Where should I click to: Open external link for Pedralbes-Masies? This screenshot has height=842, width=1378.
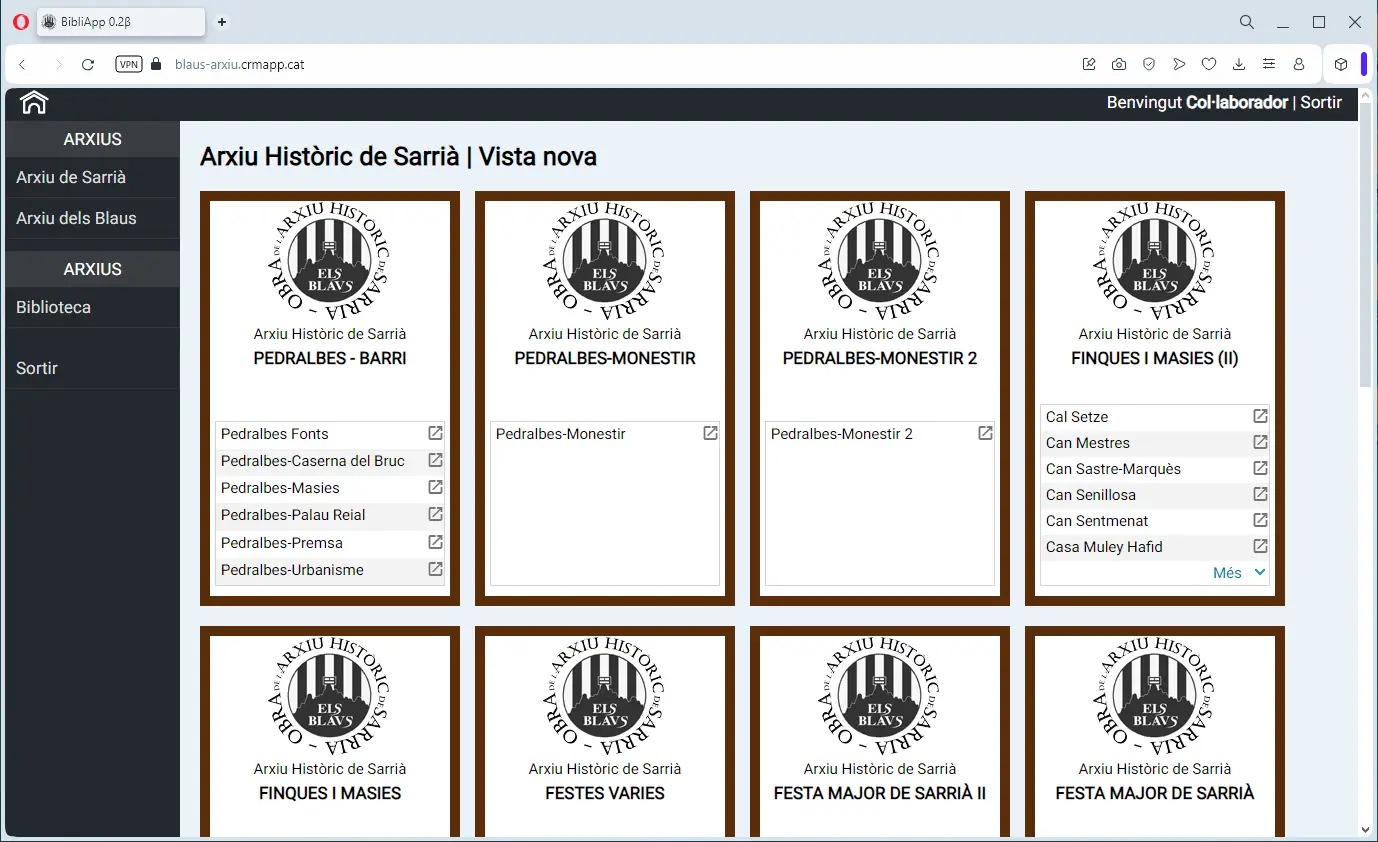point(435,487)
